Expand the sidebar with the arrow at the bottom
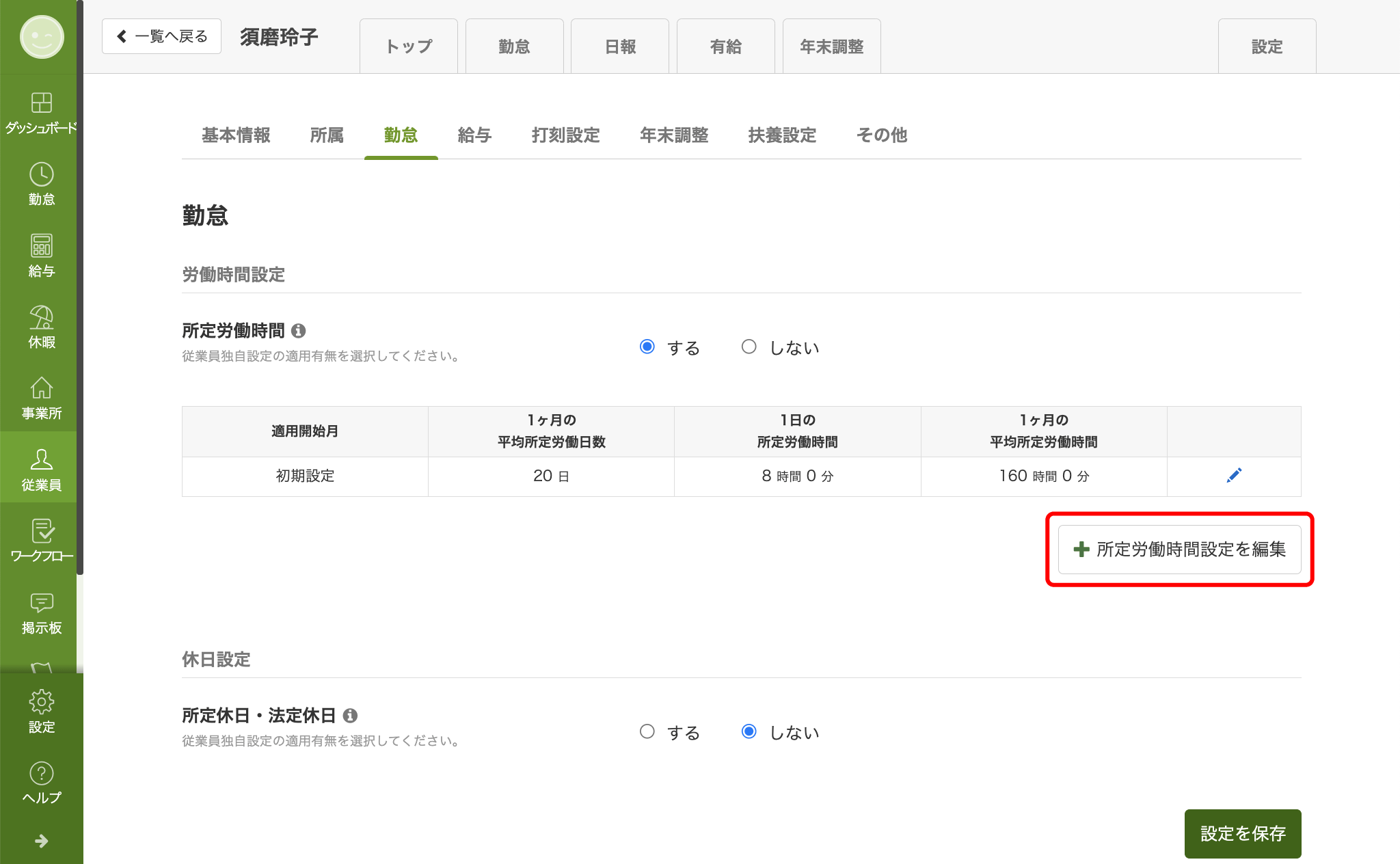Image resolution: width=1400 pixels, height=864 pixels. pyautogui.click(x=41, y=841)
